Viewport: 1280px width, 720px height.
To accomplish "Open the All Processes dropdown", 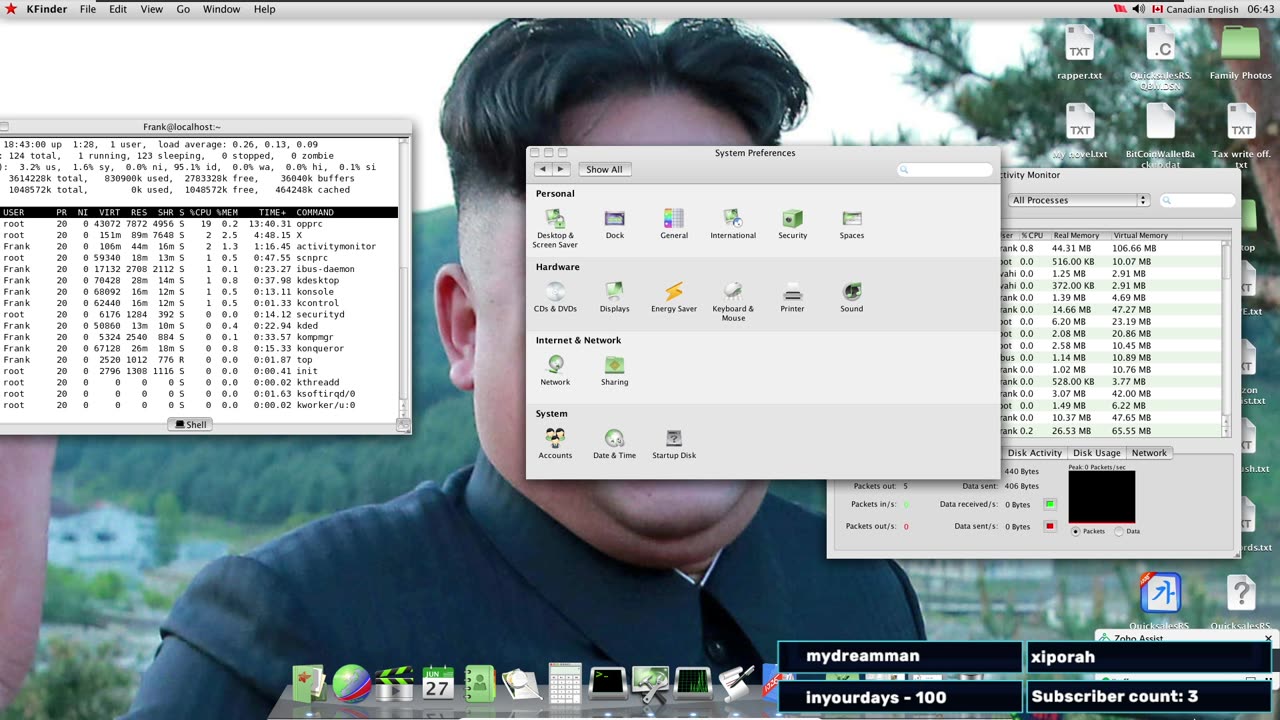I will 1079,200.
